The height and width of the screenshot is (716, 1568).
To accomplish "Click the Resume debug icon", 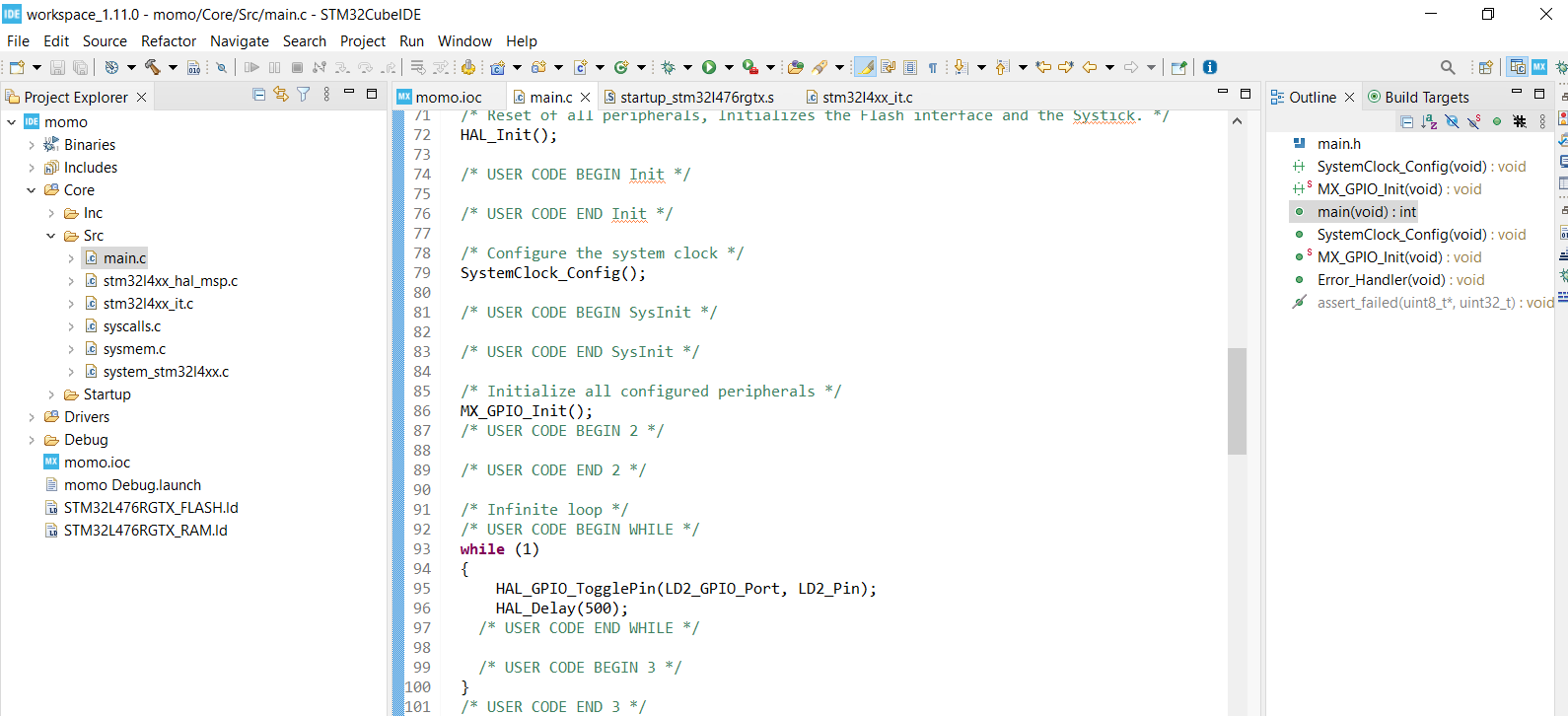I will pos(251,67).
